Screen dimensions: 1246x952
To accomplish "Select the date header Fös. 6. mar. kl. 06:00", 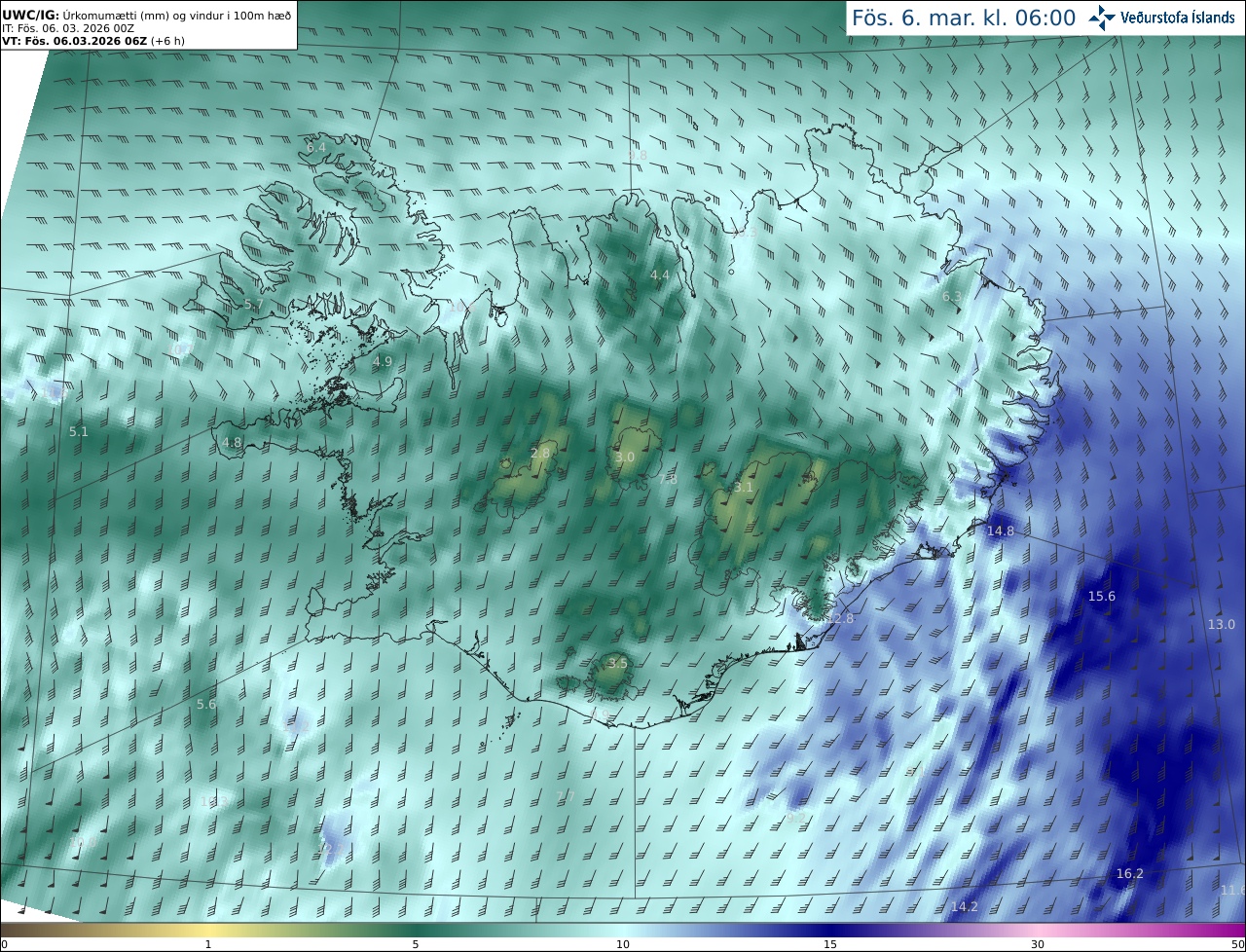I will [964, 18].
